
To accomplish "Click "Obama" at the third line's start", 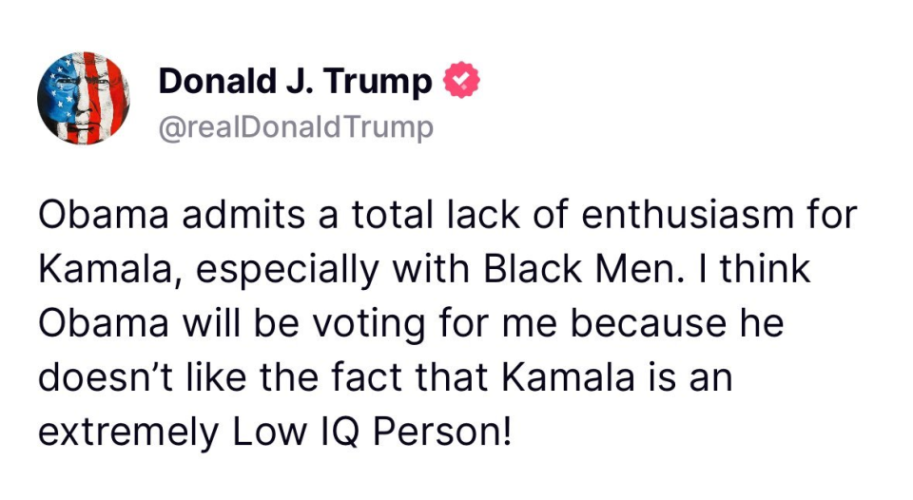I will 104,322.
